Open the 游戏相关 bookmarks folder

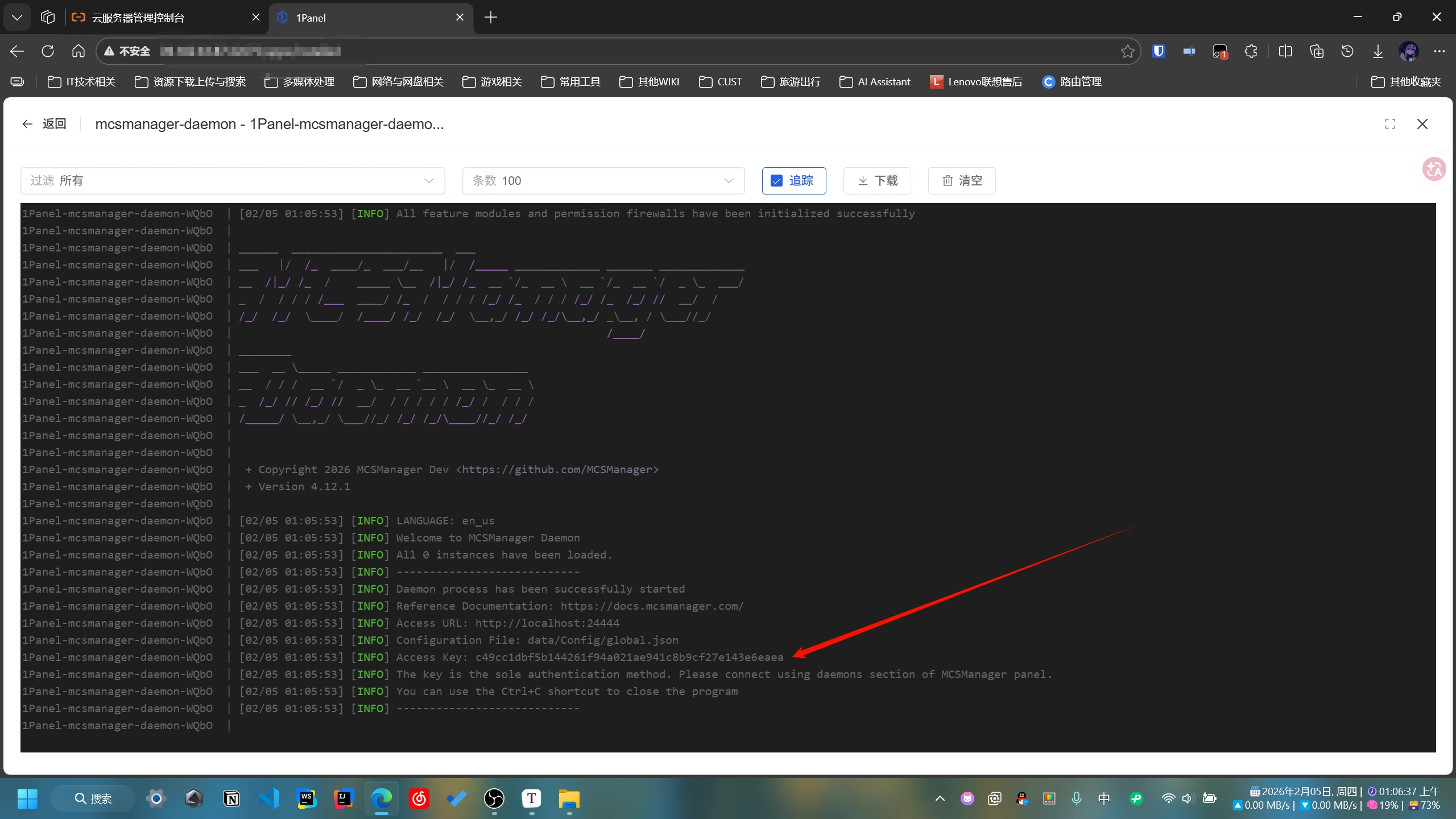pyautogui.click(x=492, y=82)
